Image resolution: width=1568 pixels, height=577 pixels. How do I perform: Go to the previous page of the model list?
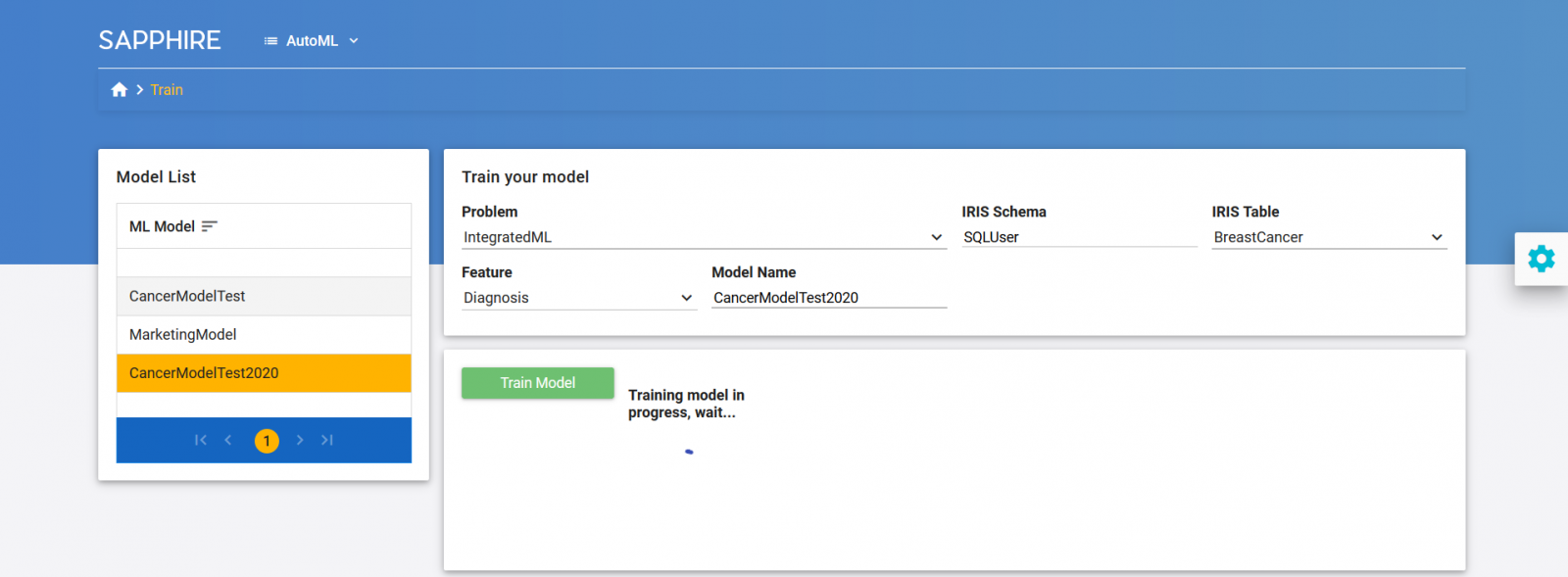[228, 441]
